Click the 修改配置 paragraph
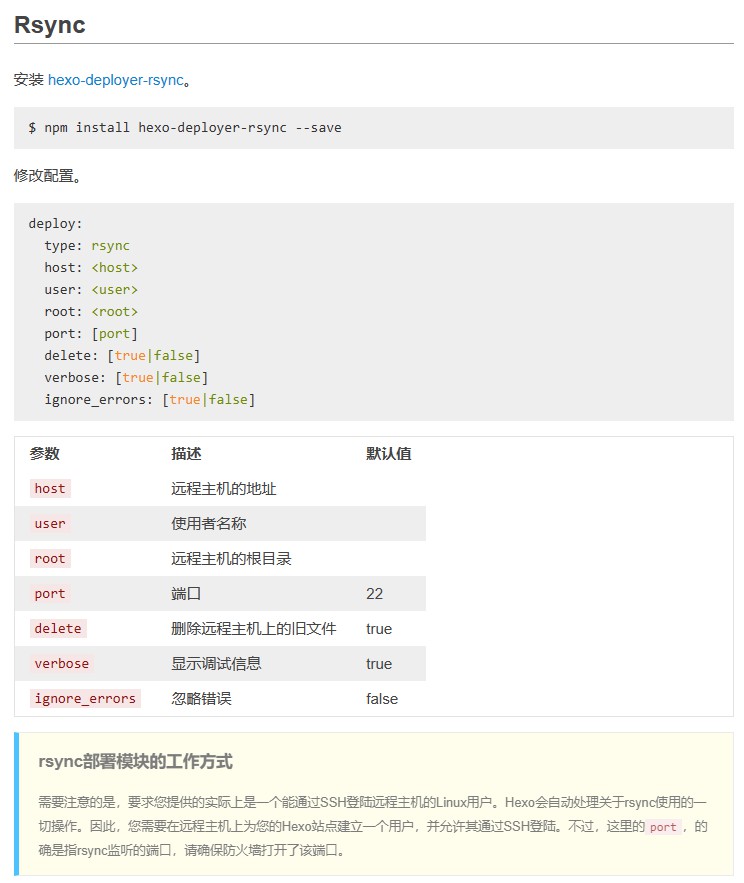This screenshot has width=744, height=883. (48, 176)
